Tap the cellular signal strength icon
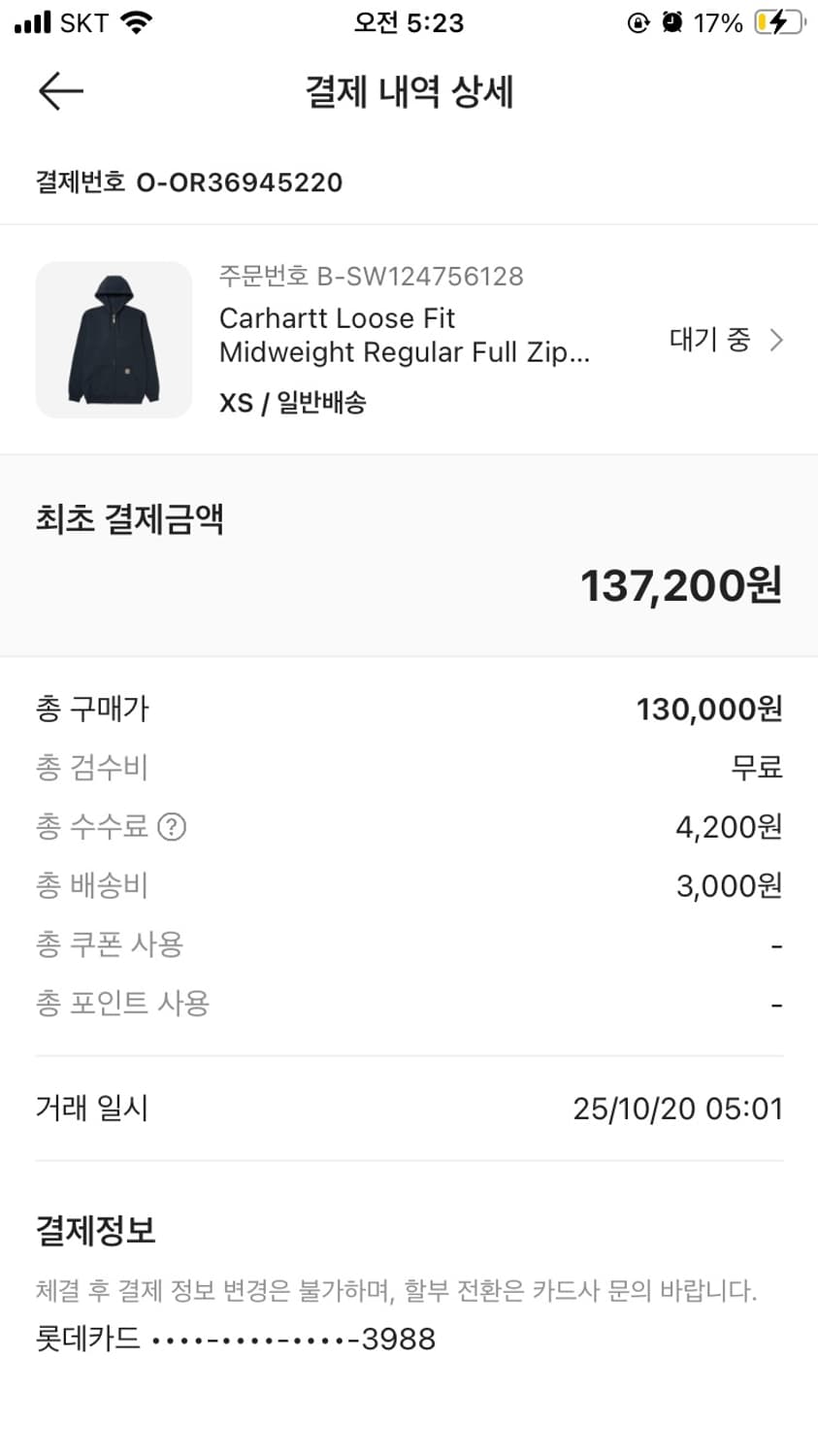The image size is (818, 1456). 32,22
